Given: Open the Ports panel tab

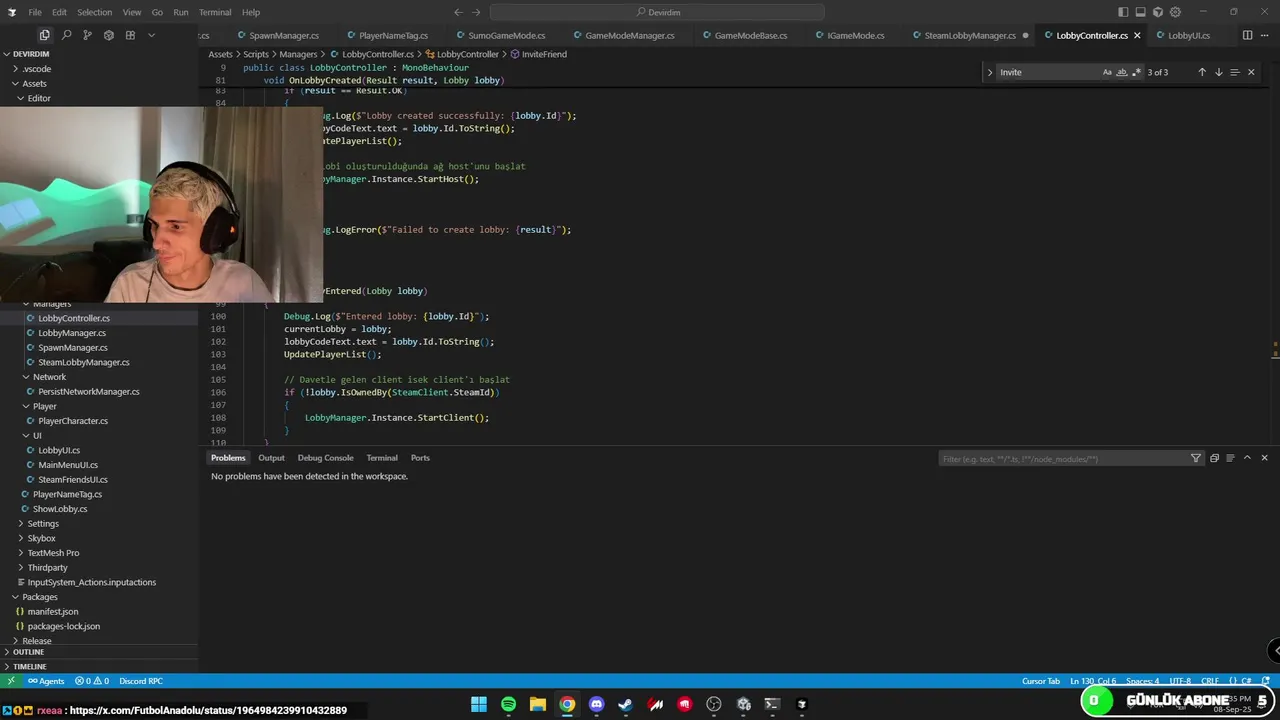Looking at the screenshot, I should [x=420, y=458].
